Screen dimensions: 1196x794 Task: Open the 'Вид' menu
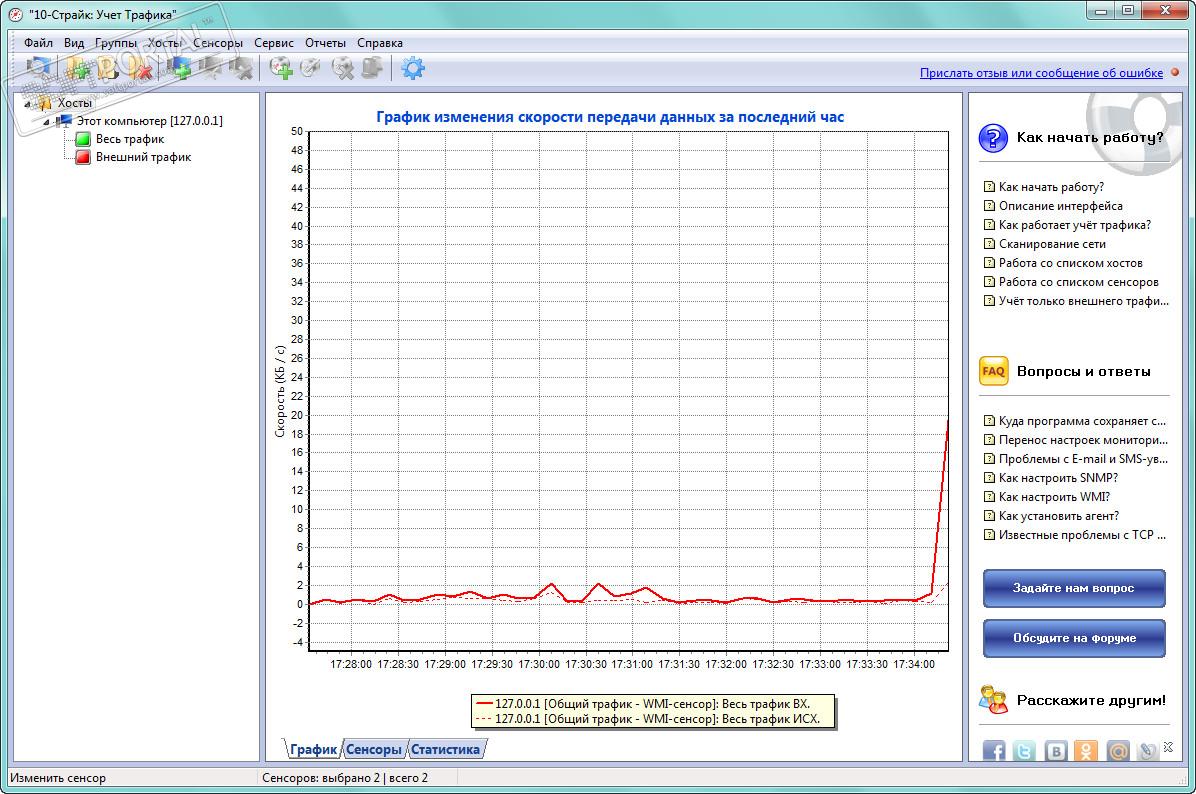pyautogui.click(x=74, y=43)
